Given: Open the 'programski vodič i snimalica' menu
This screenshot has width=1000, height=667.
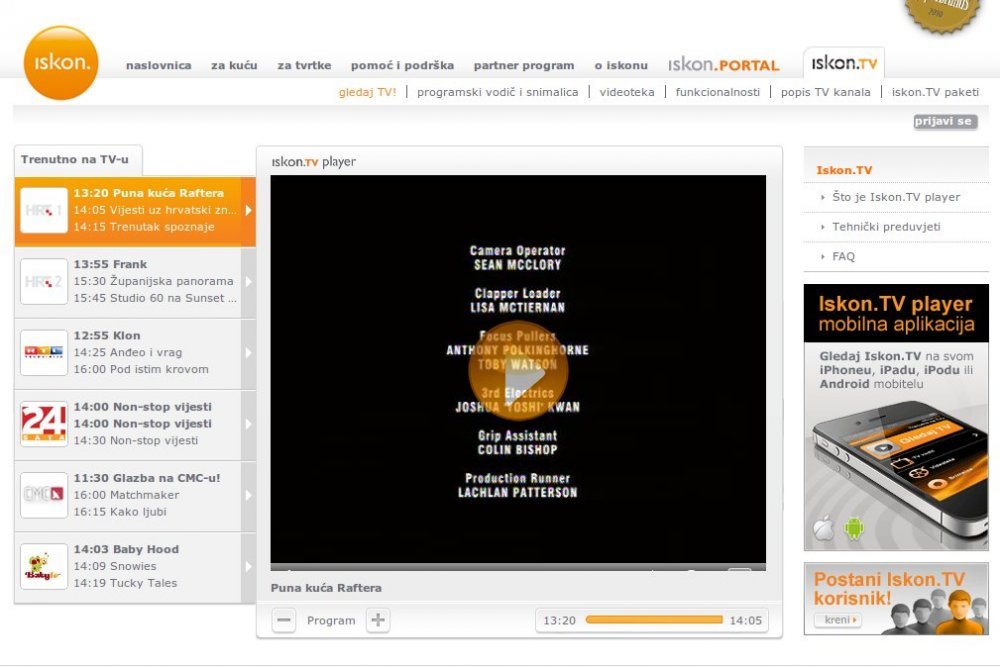Looking at the screenshot, I should click(x=497, y=92).
